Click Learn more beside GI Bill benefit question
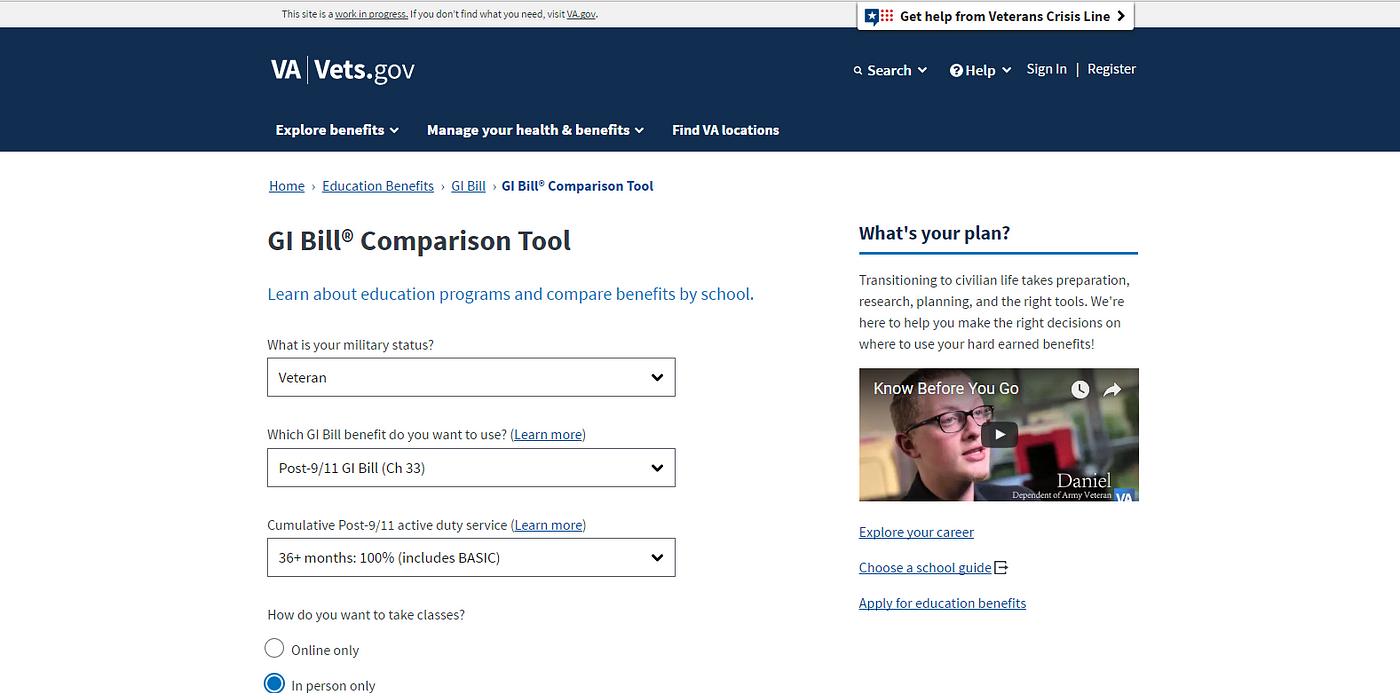The width and height of the screenshot is (1400, 693). tap(548, 435)
